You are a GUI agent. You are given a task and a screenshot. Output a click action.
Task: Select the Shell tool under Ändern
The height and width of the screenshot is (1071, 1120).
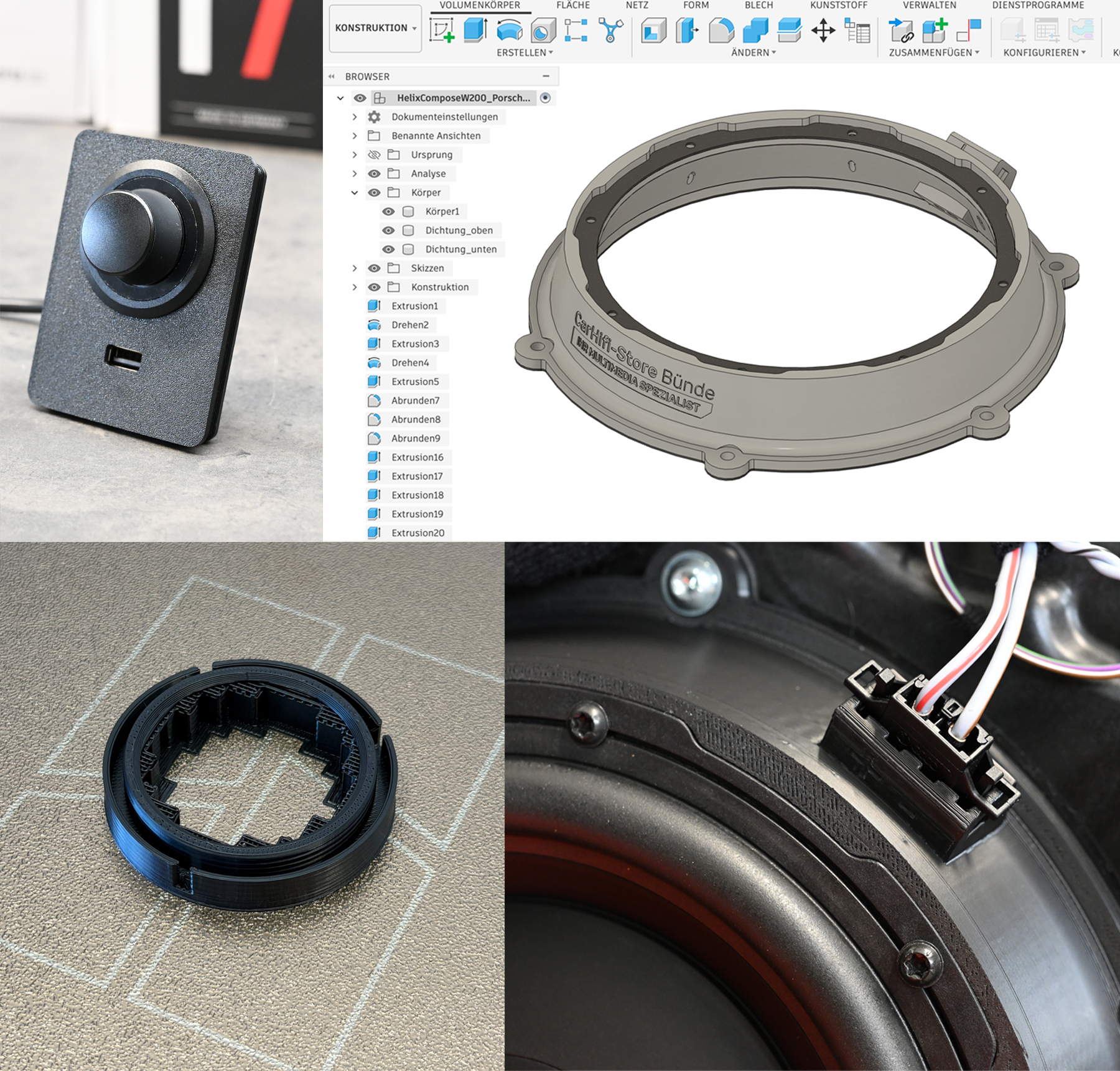coord(653,30)
